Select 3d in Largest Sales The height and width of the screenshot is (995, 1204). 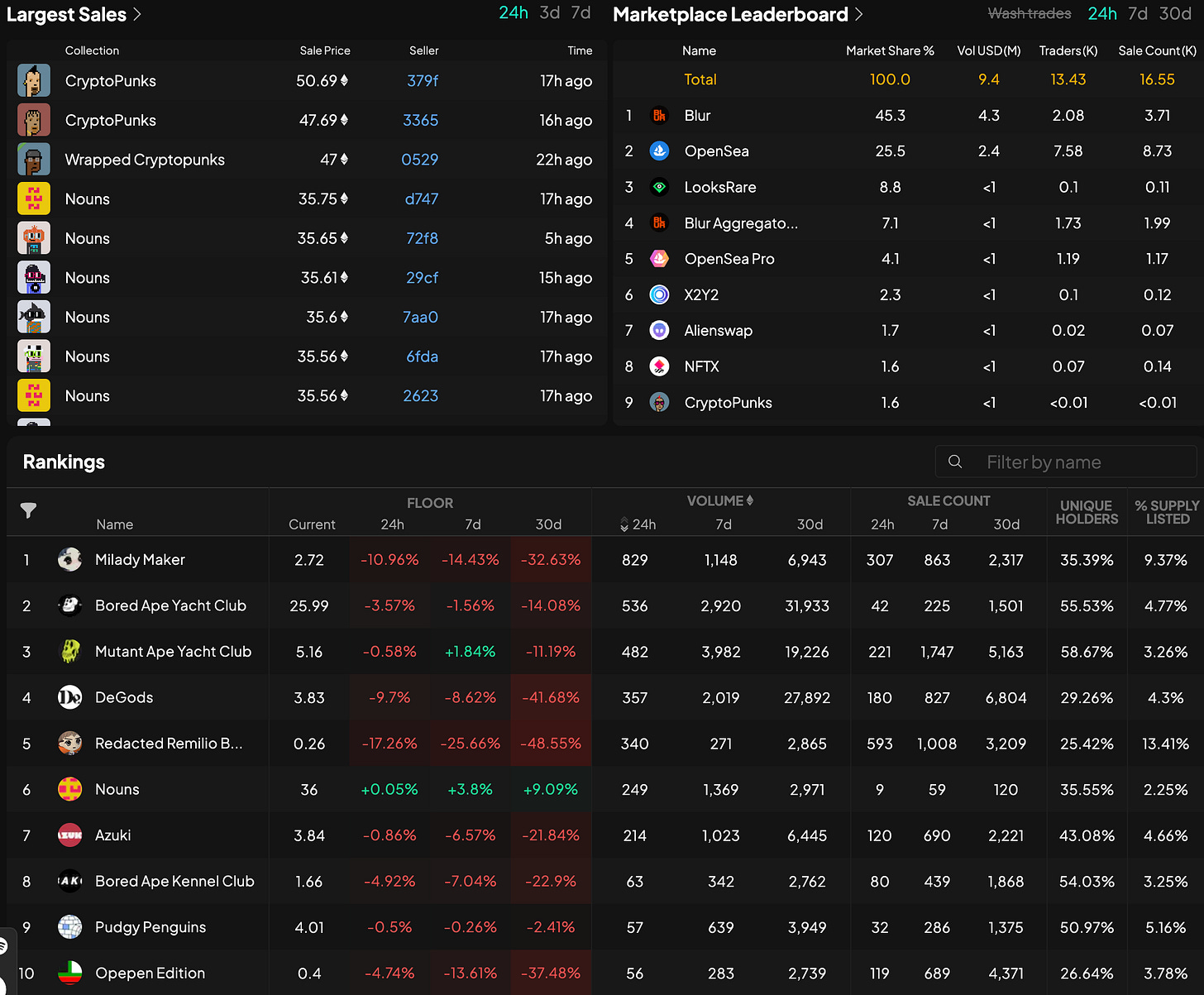[x=550, y=13]
